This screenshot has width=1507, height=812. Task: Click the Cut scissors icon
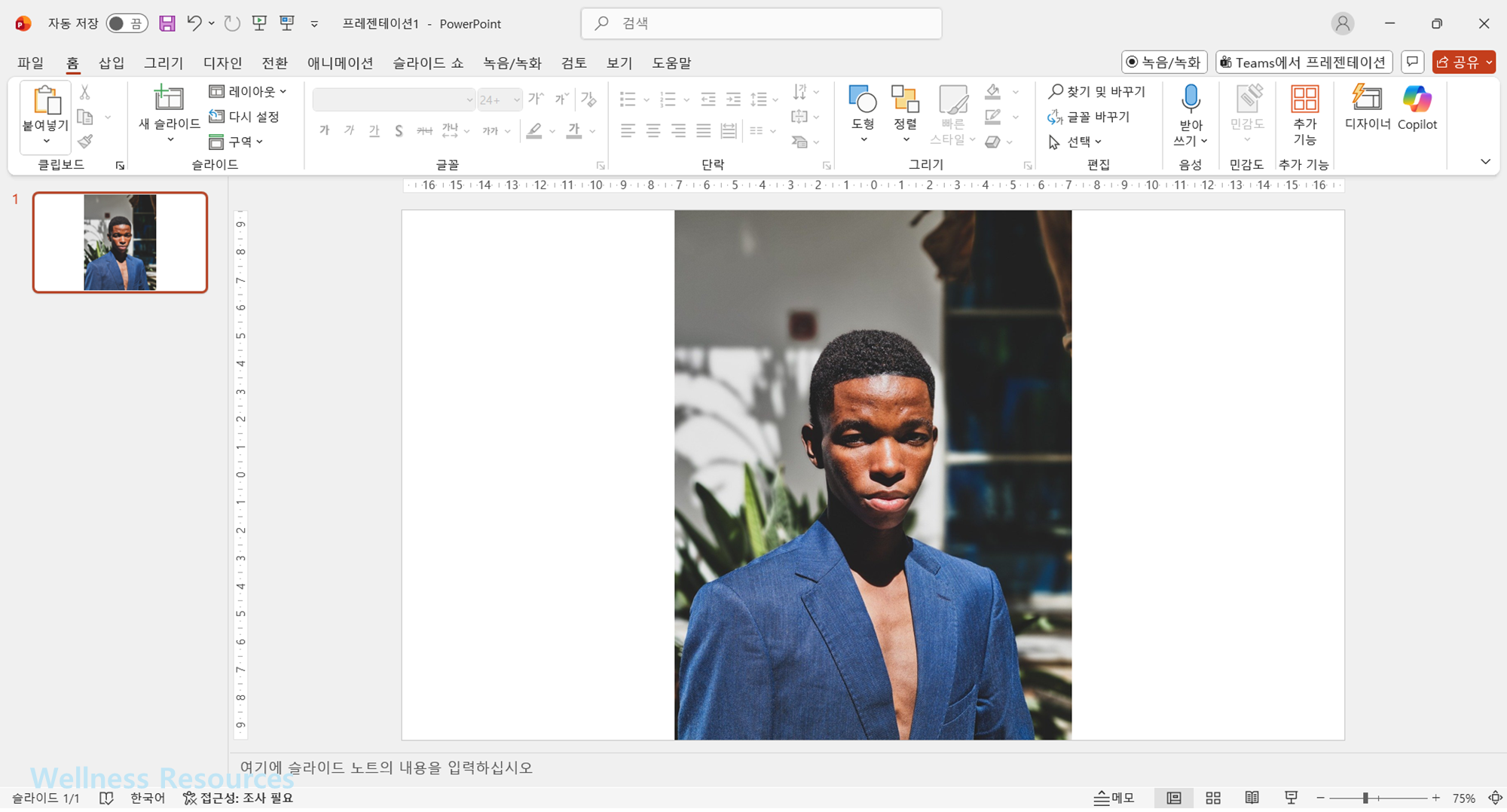point(85,93)
